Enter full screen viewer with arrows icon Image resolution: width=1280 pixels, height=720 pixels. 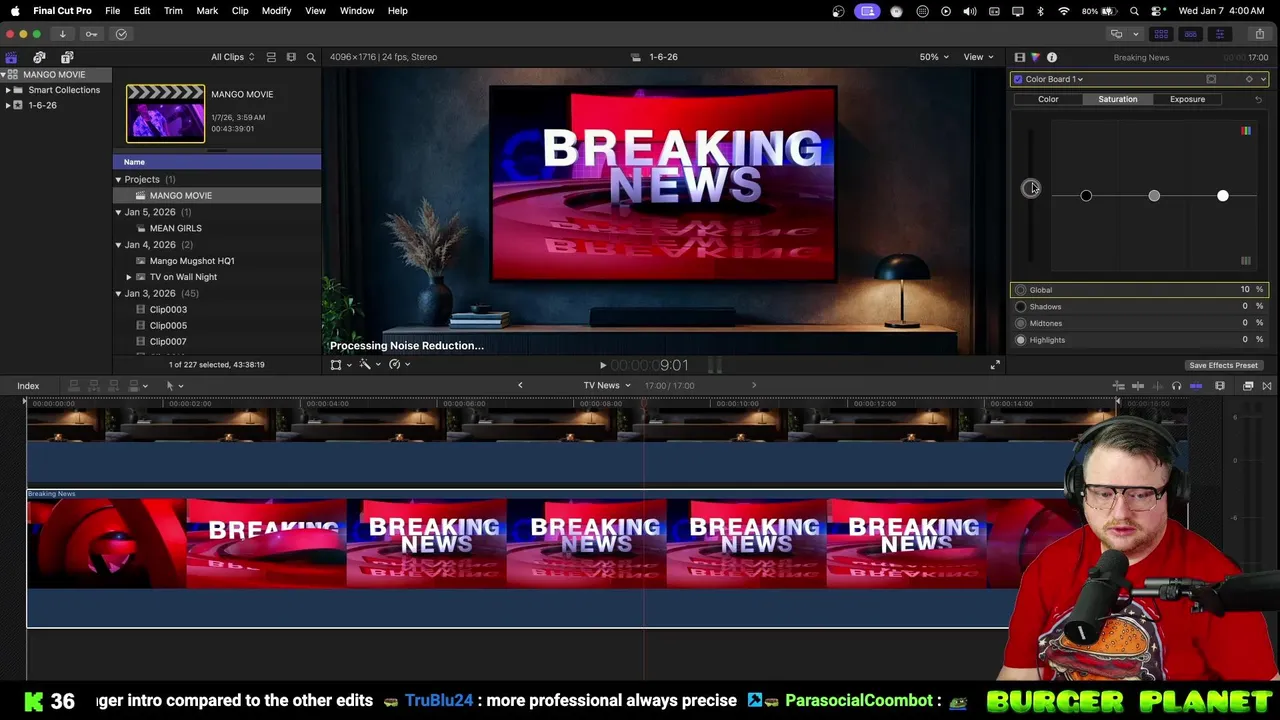pyautogui.click(x=995, y=365)
